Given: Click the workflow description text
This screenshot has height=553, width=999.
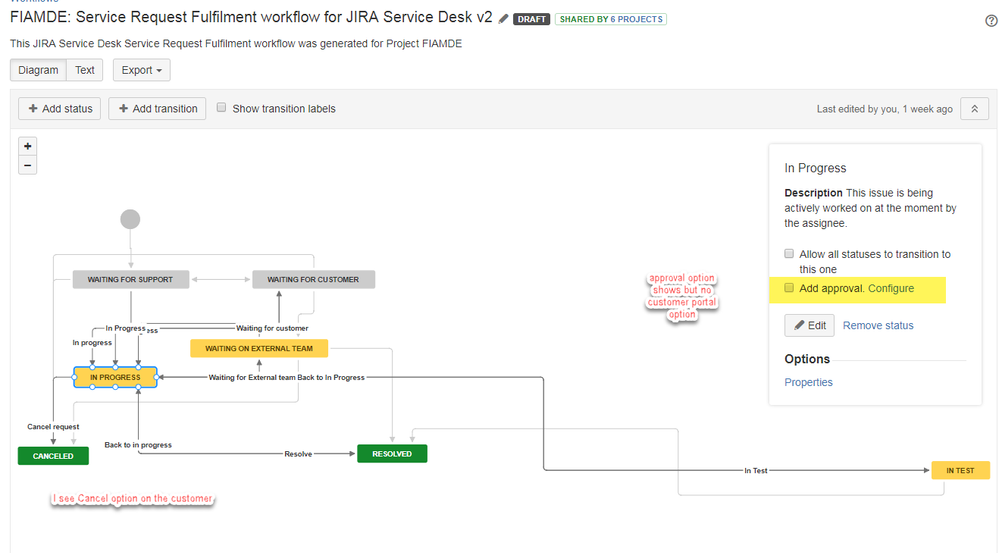Looking at the screenshot, I should 236,43.
